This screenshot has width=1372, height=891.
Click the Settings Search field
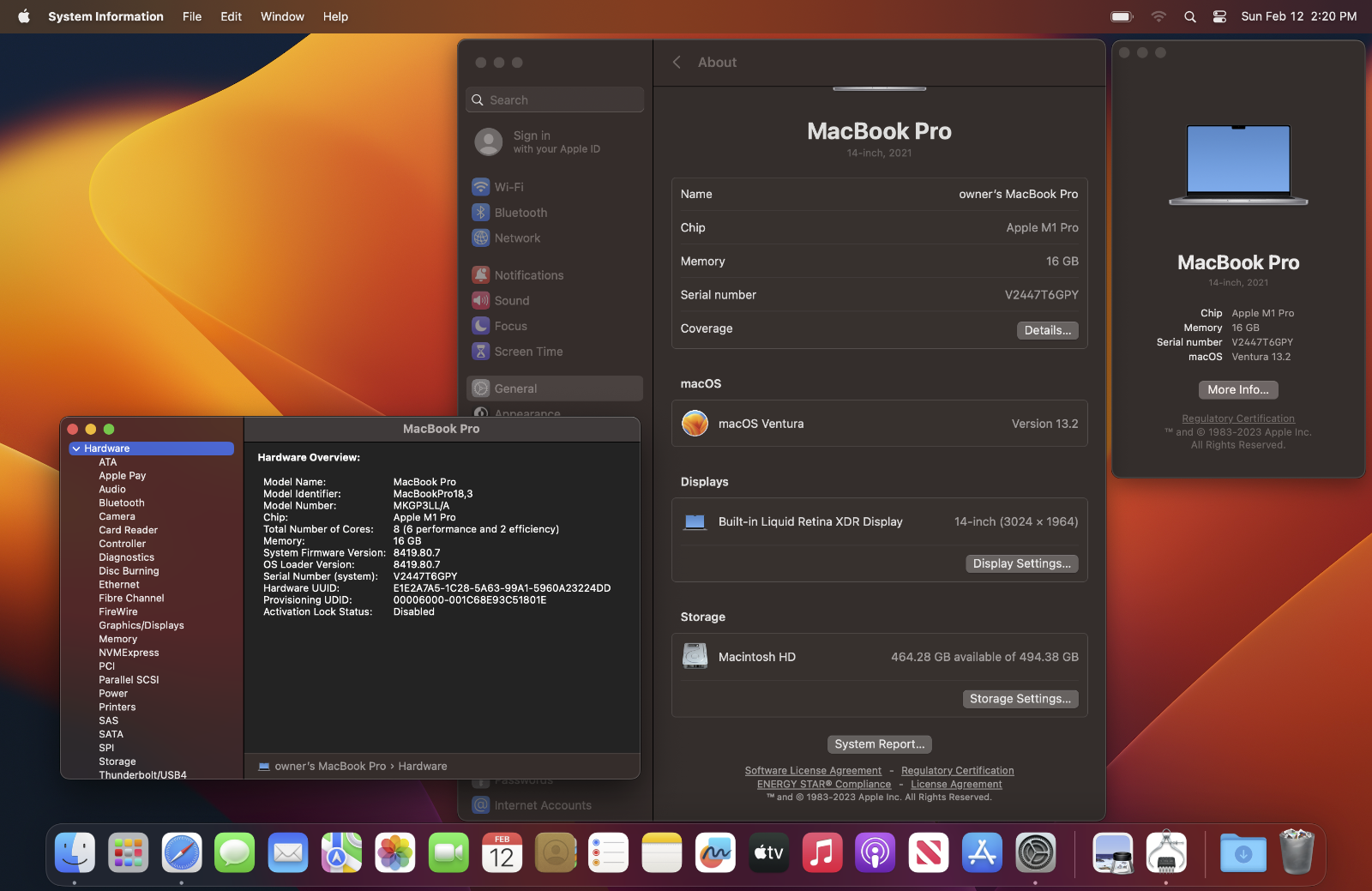click(555, 99)
